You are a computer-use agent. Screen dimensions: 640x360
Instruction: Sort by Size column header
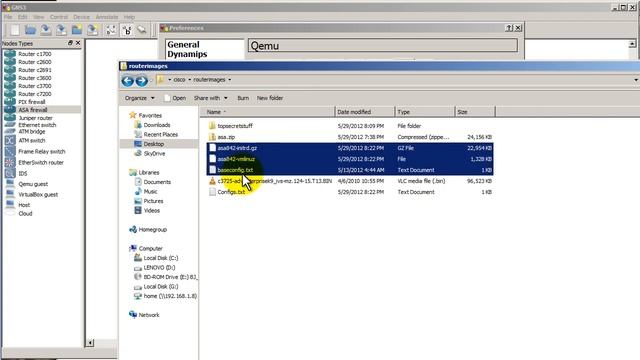(475, 112)
